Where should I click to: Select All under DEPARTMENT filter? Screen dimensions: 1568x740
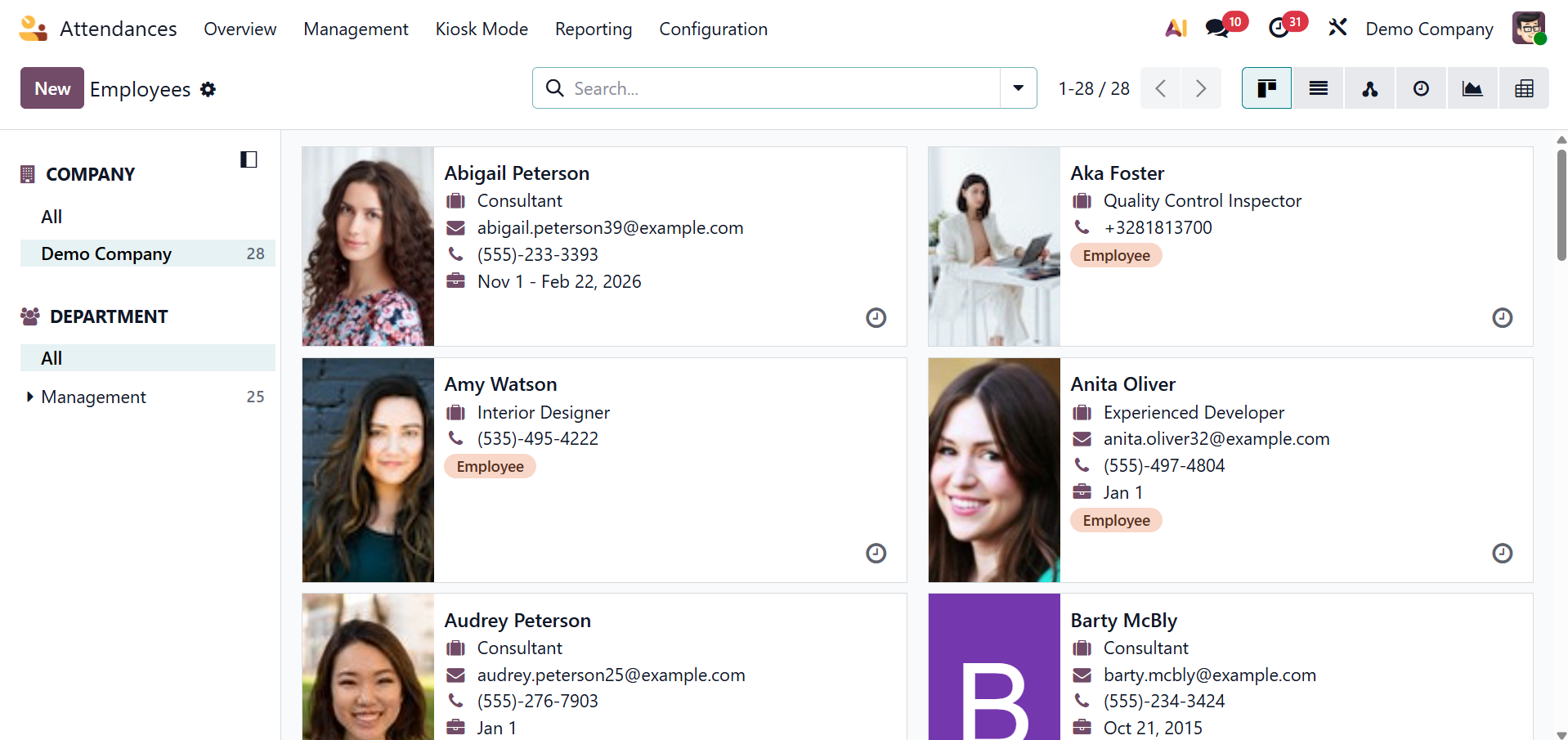[x=147, y=358]
